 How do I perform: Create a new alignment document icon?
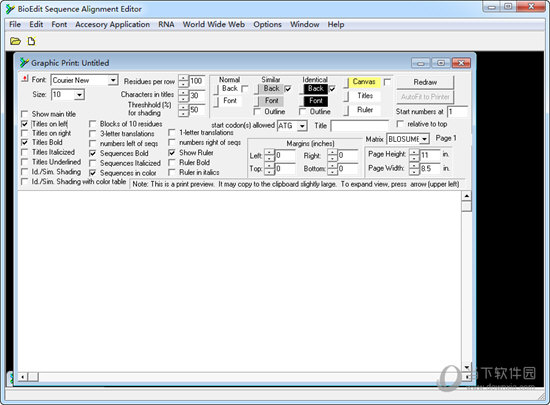click(x=32, y=41)
